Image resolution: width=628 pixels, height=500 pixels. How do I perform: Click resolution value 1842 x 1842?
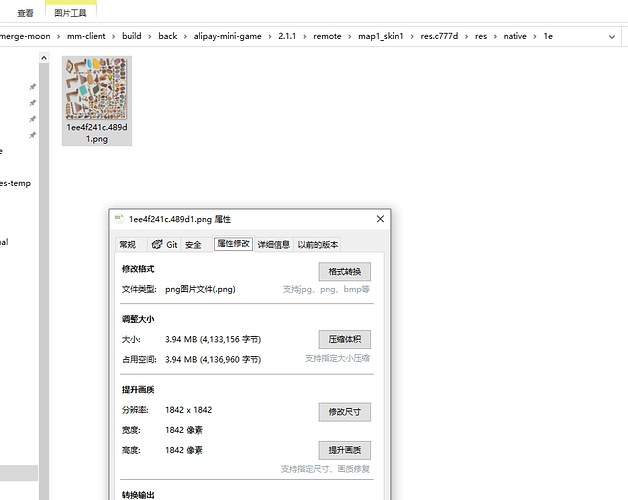click(x=189, y=410)
